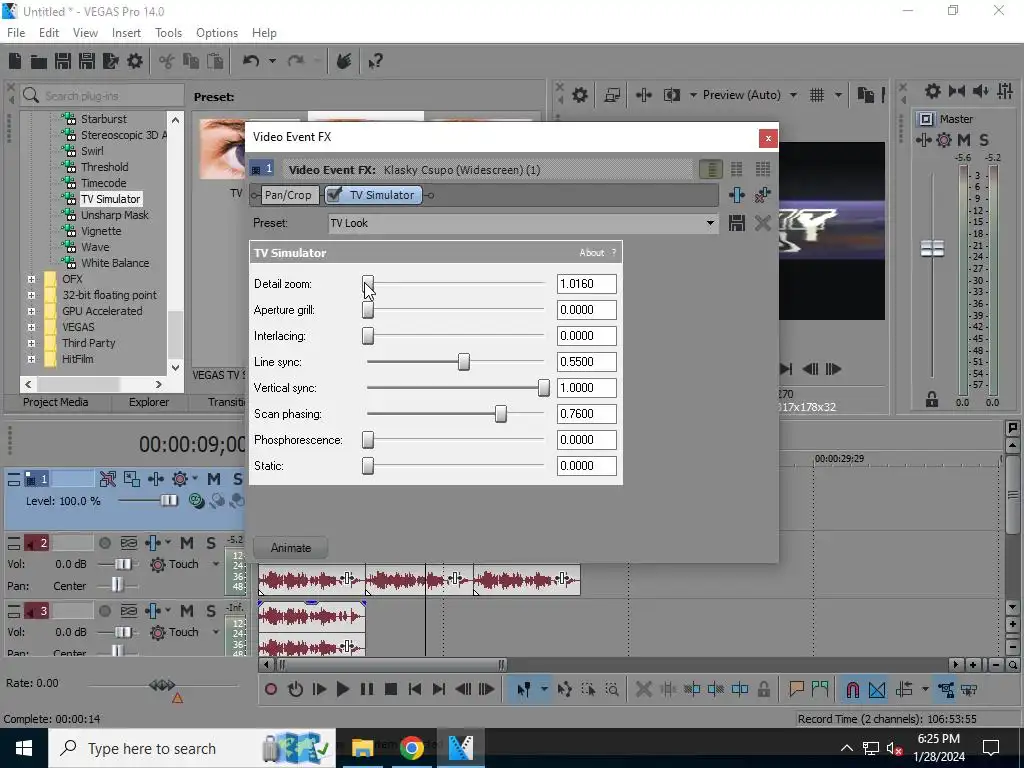Open the TV Look preset dropdown
This screenshot has height=768, width=1024.
coord(710,223)
